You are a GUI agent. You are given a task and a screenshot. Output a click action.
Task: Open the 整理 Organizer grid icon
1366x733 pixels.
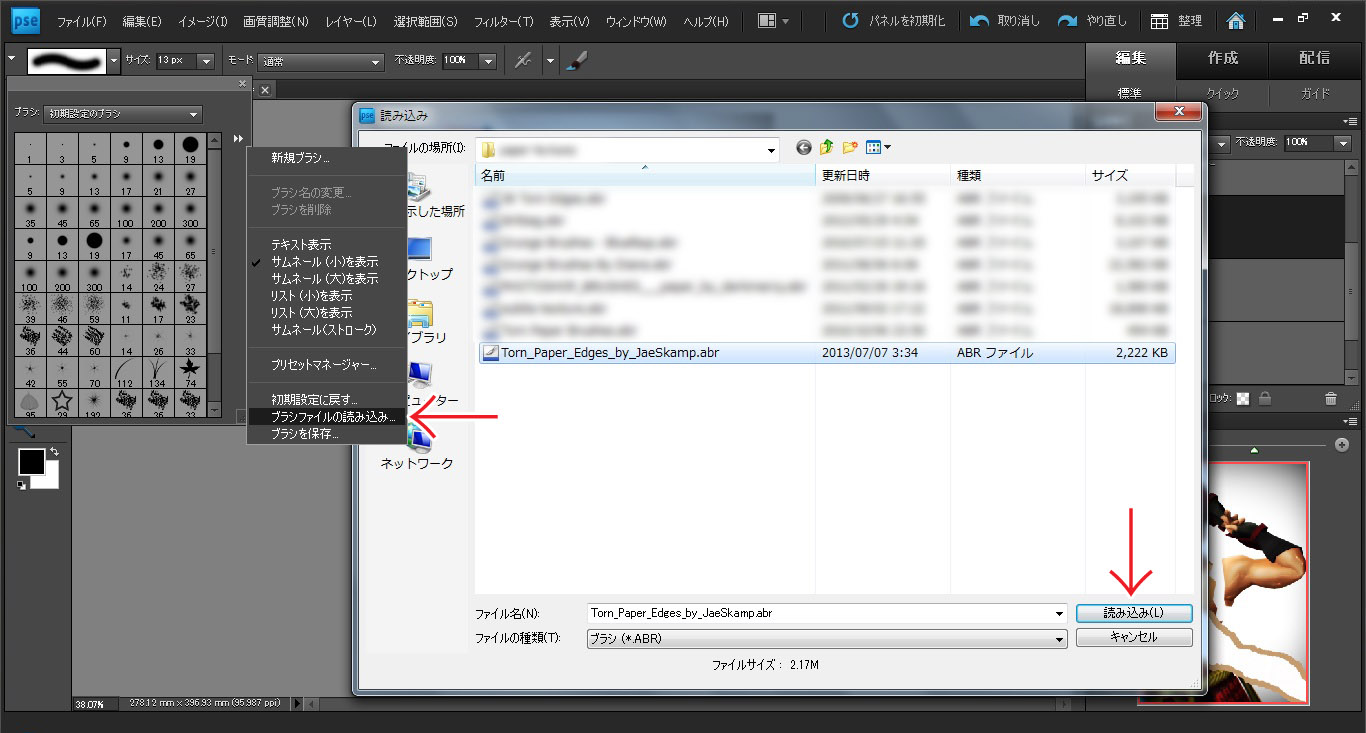[1159, 21]
